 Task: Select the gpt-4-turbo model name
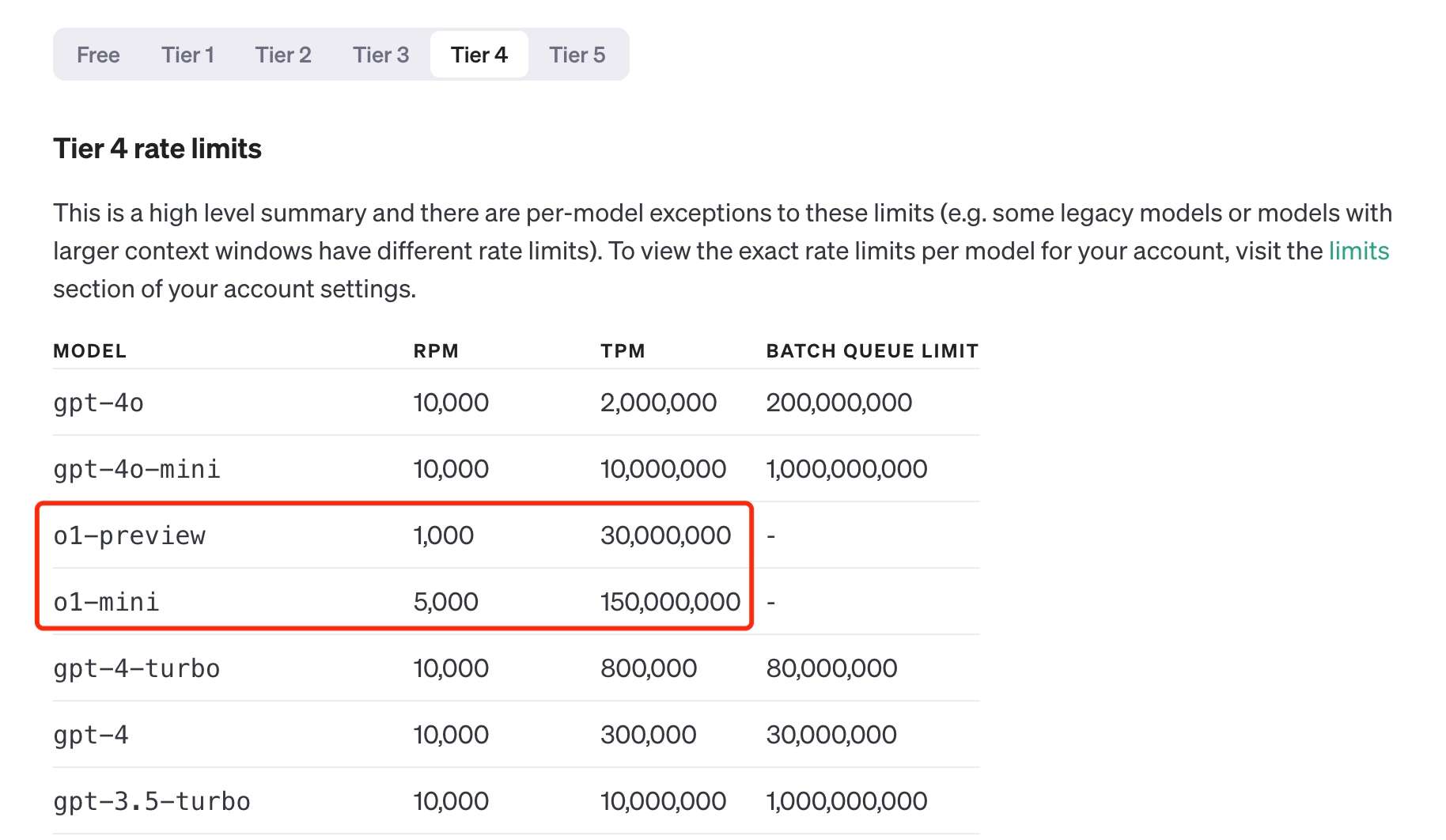pos(136,668)
